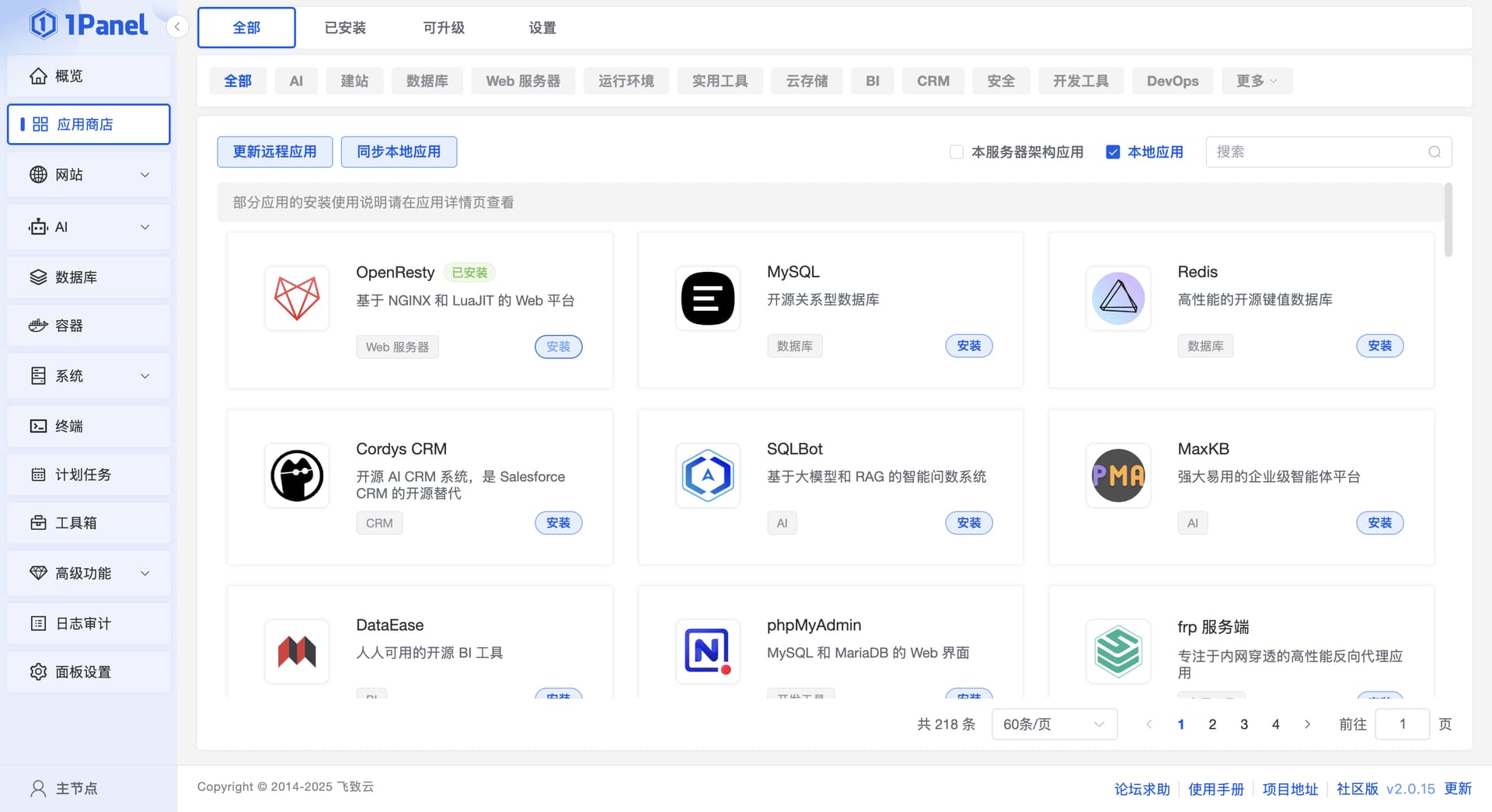The height and width of the screenshot is (812, 1492).
Task: Open the Cordys CRM app icon
Action: [x=297, y=476]
